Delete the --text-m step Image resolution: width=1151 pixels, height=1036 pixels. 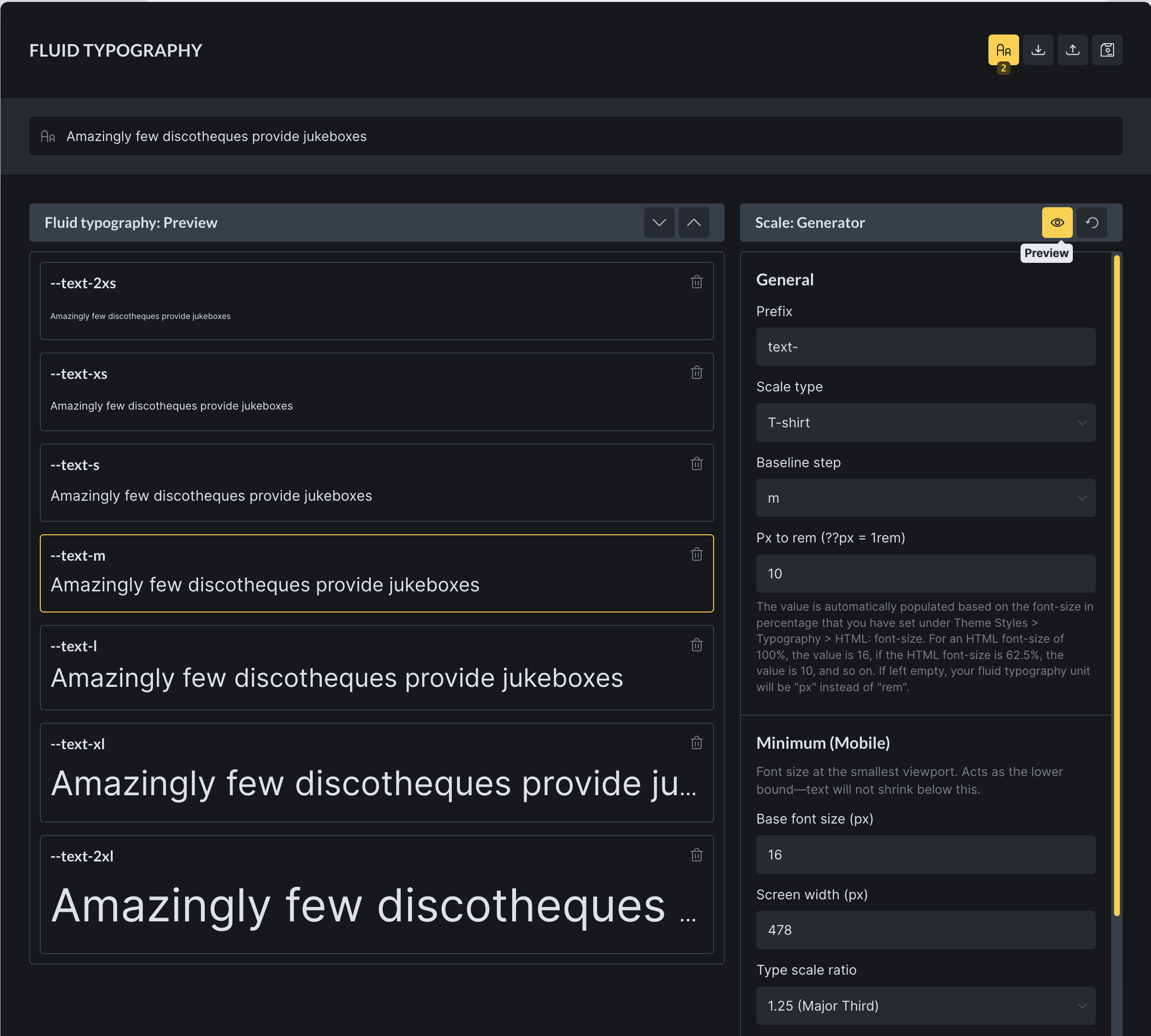point(696,554)
